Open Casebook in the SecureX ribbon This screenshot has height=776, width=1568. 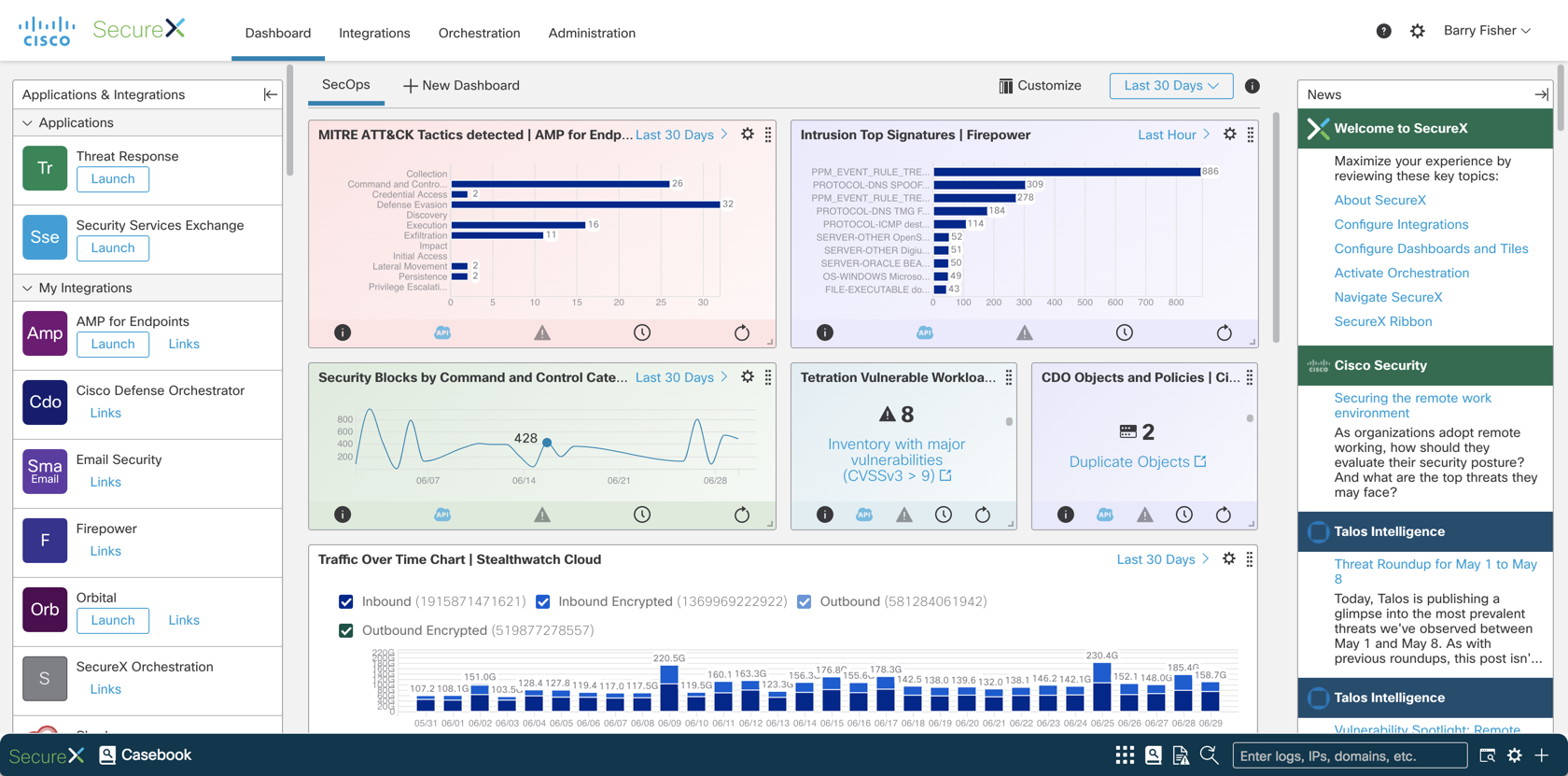(146, 755)
